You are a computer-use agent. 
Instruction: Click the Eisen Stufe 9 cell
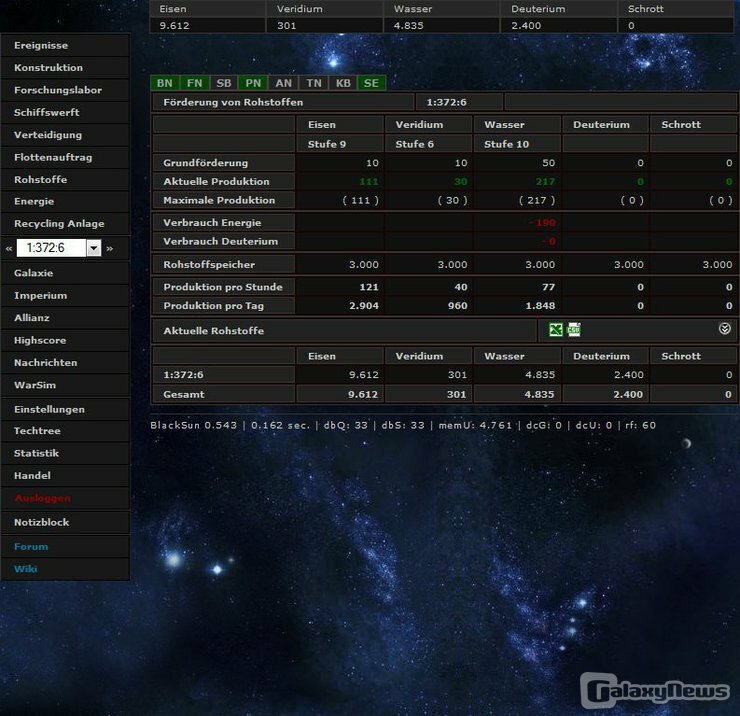point(339,144)
